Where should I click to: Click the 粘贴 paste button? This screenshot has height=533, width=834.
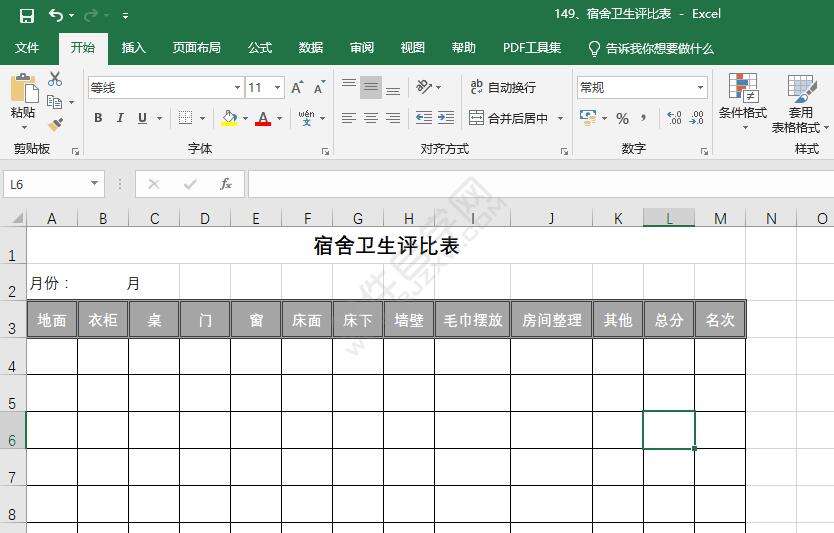pyautogui.click(x=23, y=101)
